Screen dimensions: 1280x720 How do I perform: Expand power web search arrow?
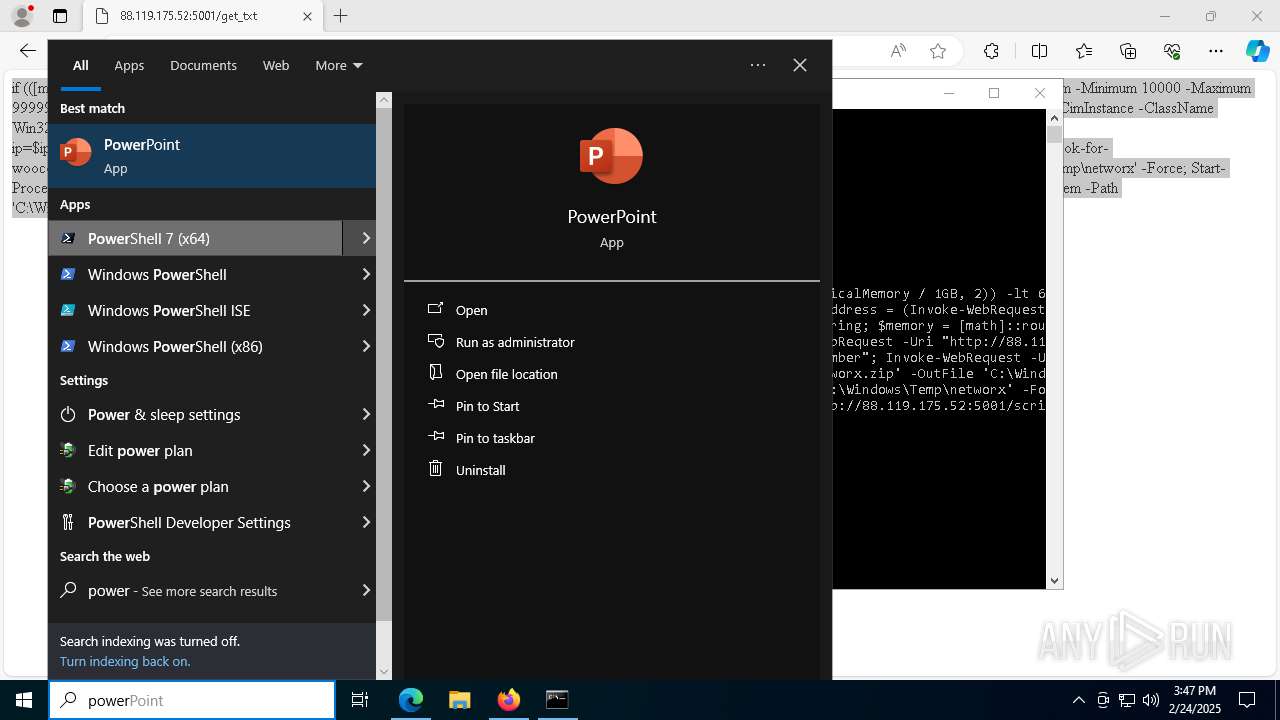[x=366, y=590]
